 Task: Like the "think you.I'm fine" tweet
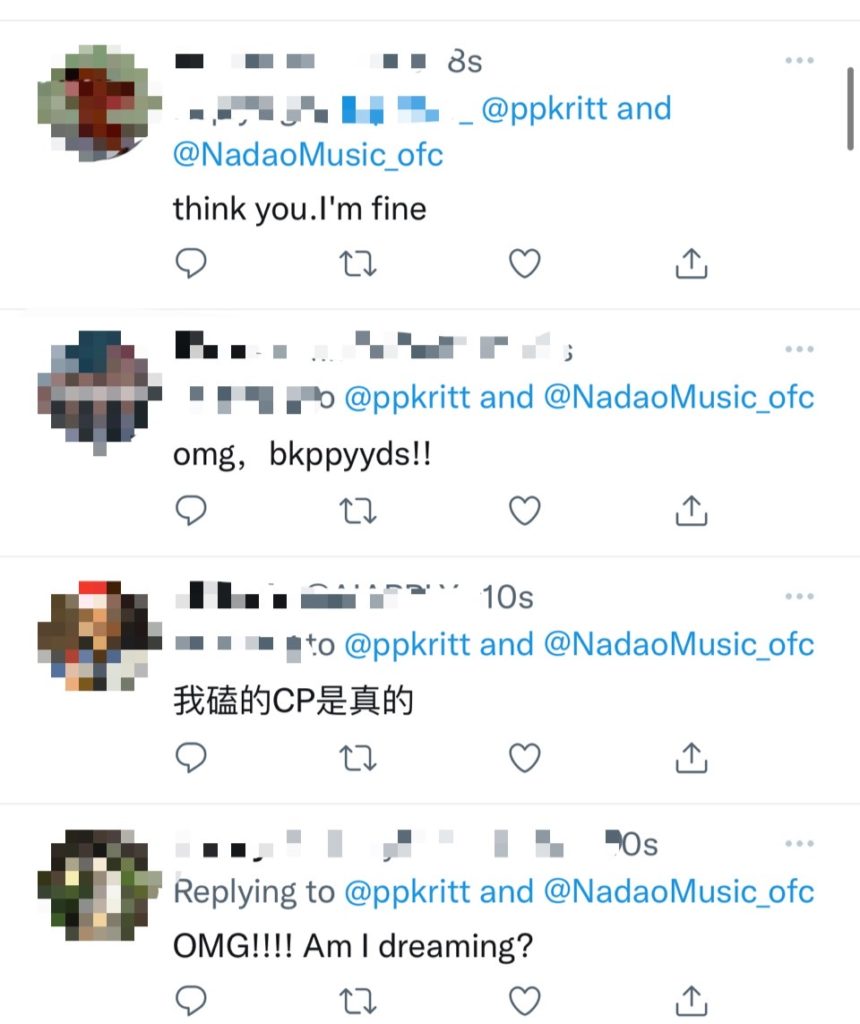524,263
